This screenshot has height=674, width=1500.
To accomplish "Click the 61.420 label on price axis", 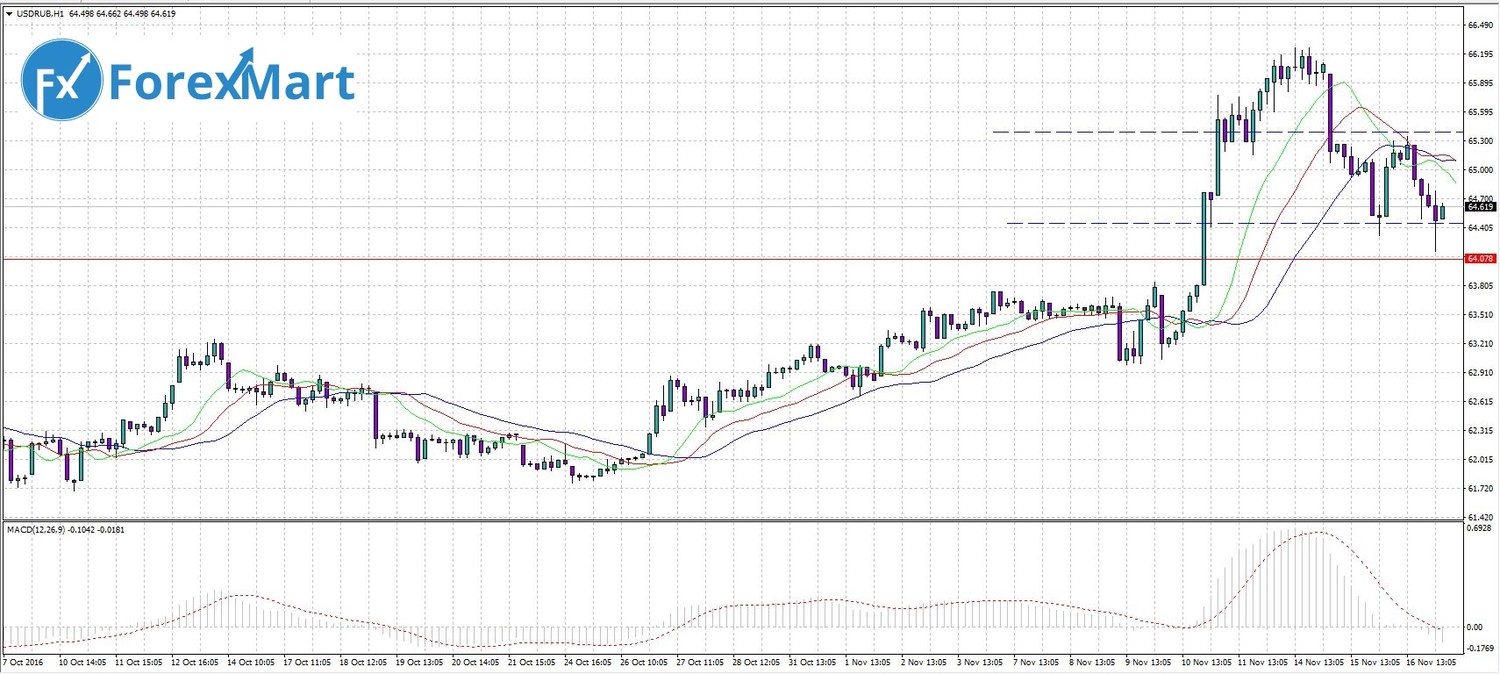I will click(x=1480, y=517).
